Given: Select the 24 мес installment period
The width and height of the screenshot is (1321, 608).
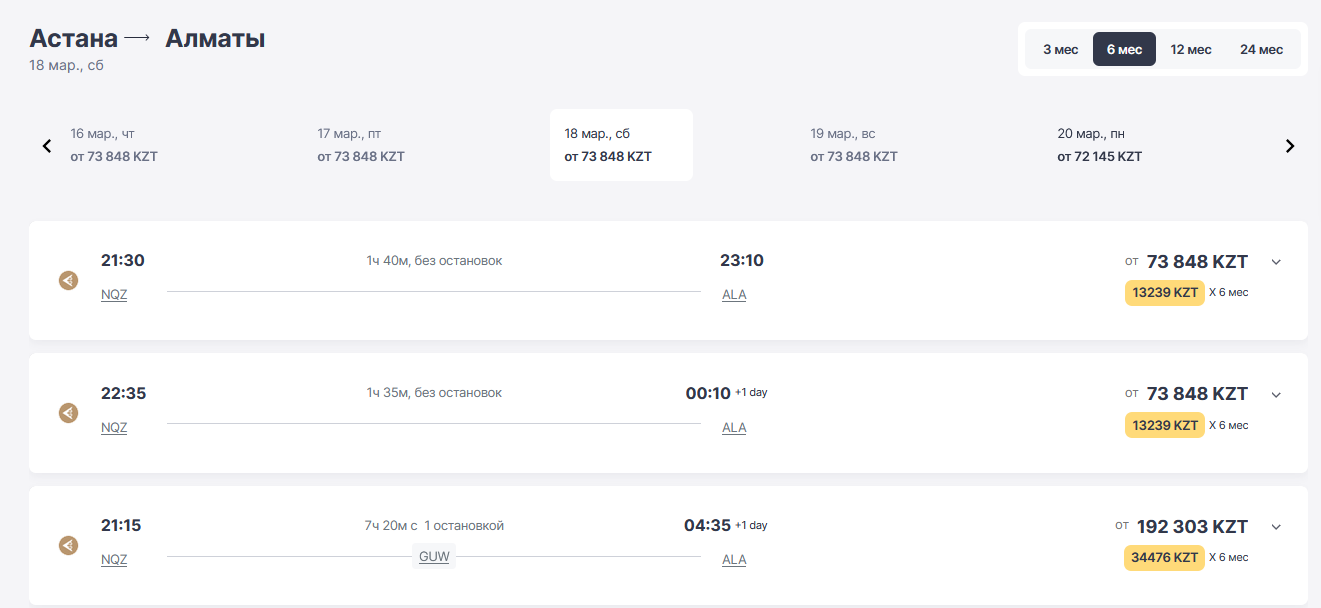Looking at the screenshot, I should (x=1261, y=49).
